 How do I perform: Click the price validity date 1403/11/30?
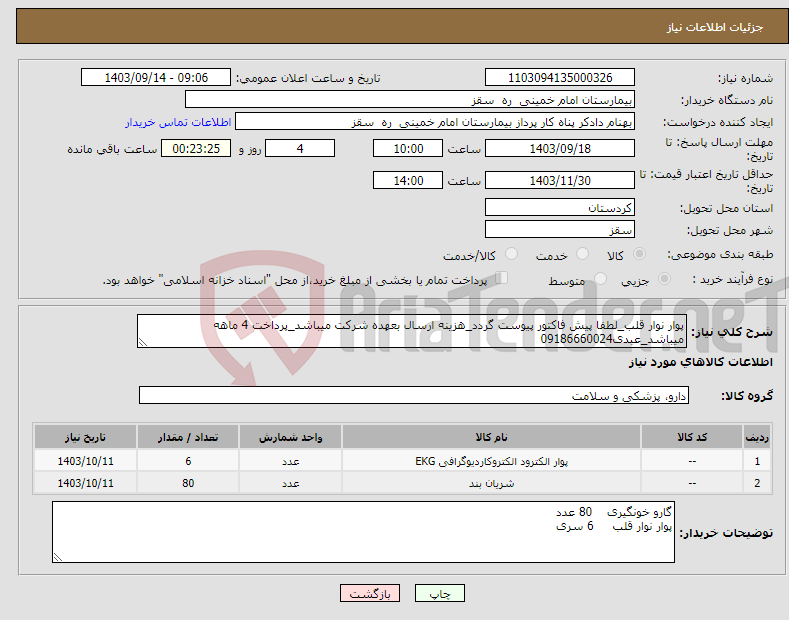(x=560, y=180)
